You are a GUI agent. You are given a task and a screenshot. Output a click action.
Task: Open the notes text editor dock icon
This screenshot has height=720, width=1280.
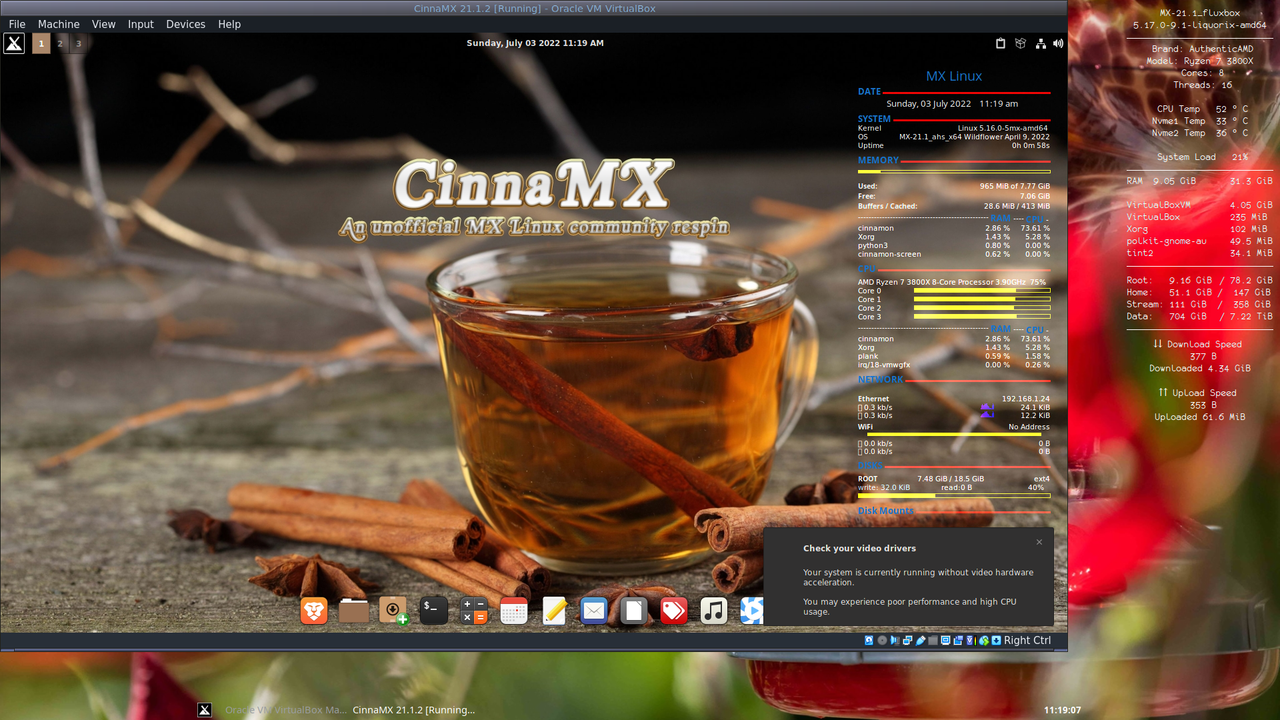[554, 610]
